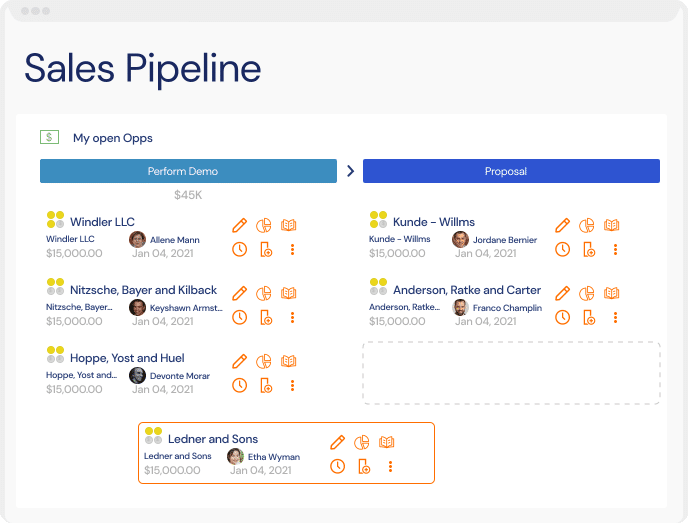Click clock icon for Kunde - Willms
Image resolution: width=688 pixels, height=523 pixels.
(563, 249)
